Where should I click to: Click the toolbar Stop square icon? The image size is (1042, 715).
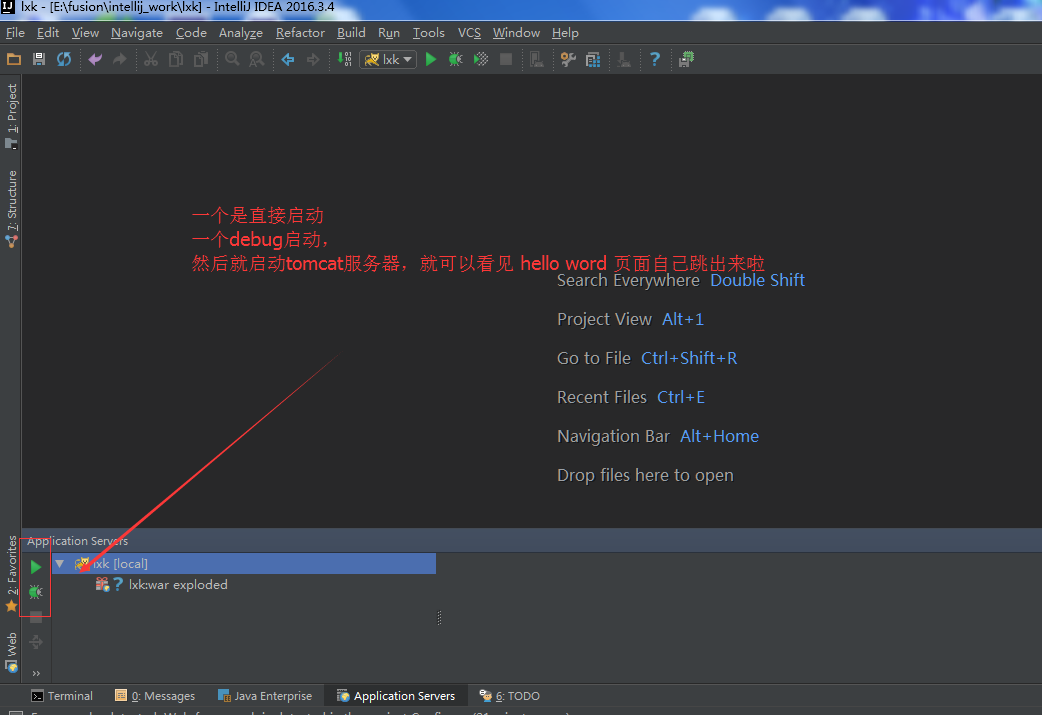pyautogui.click(x=506, y=59)
